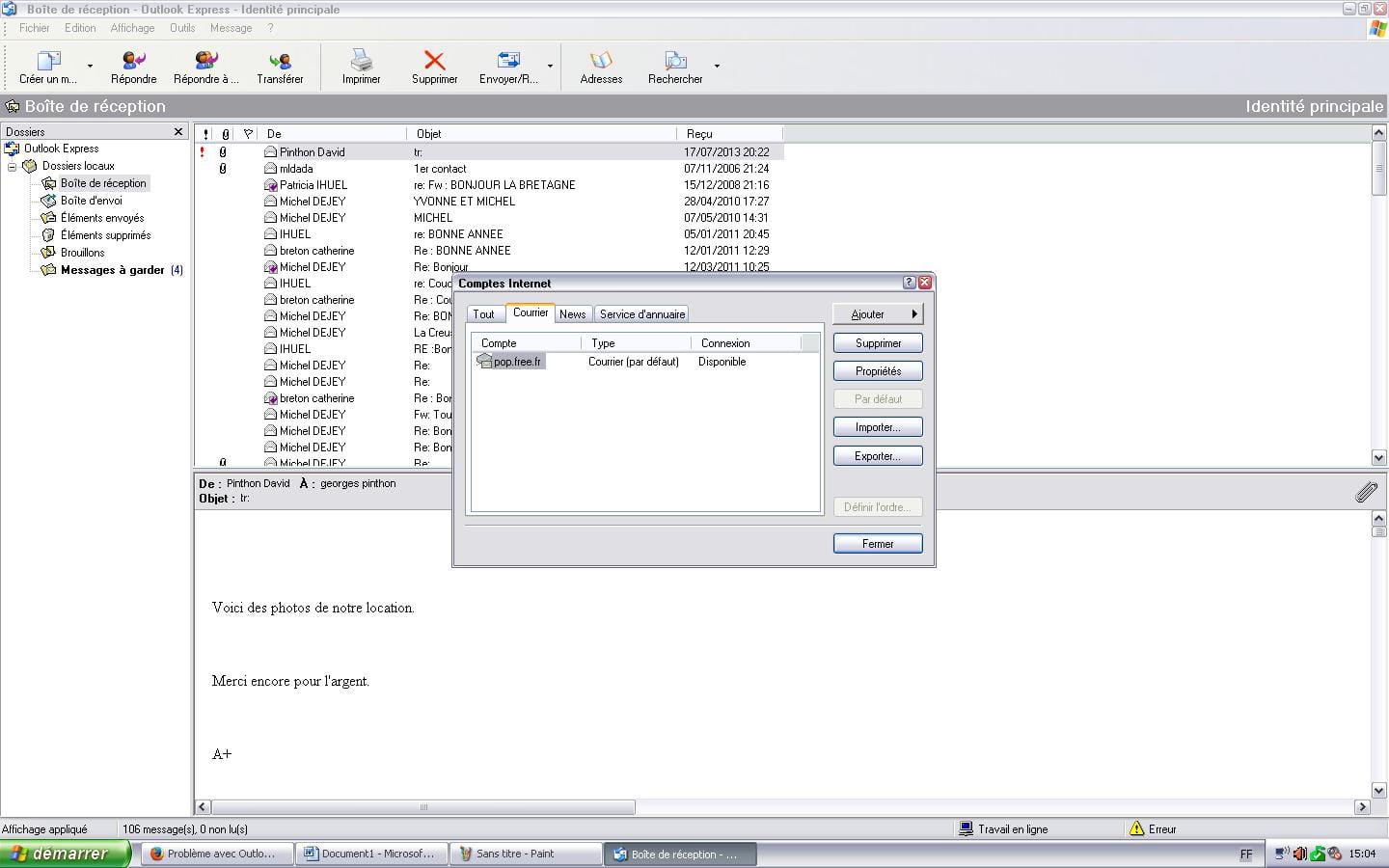
Task: Click the paperclip attachment icon in preview
Action: 1366,493
